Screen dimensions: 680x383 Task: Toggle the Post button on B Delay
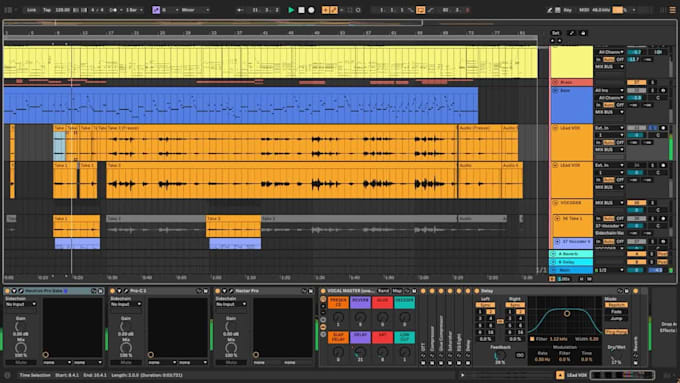(662, 262)
